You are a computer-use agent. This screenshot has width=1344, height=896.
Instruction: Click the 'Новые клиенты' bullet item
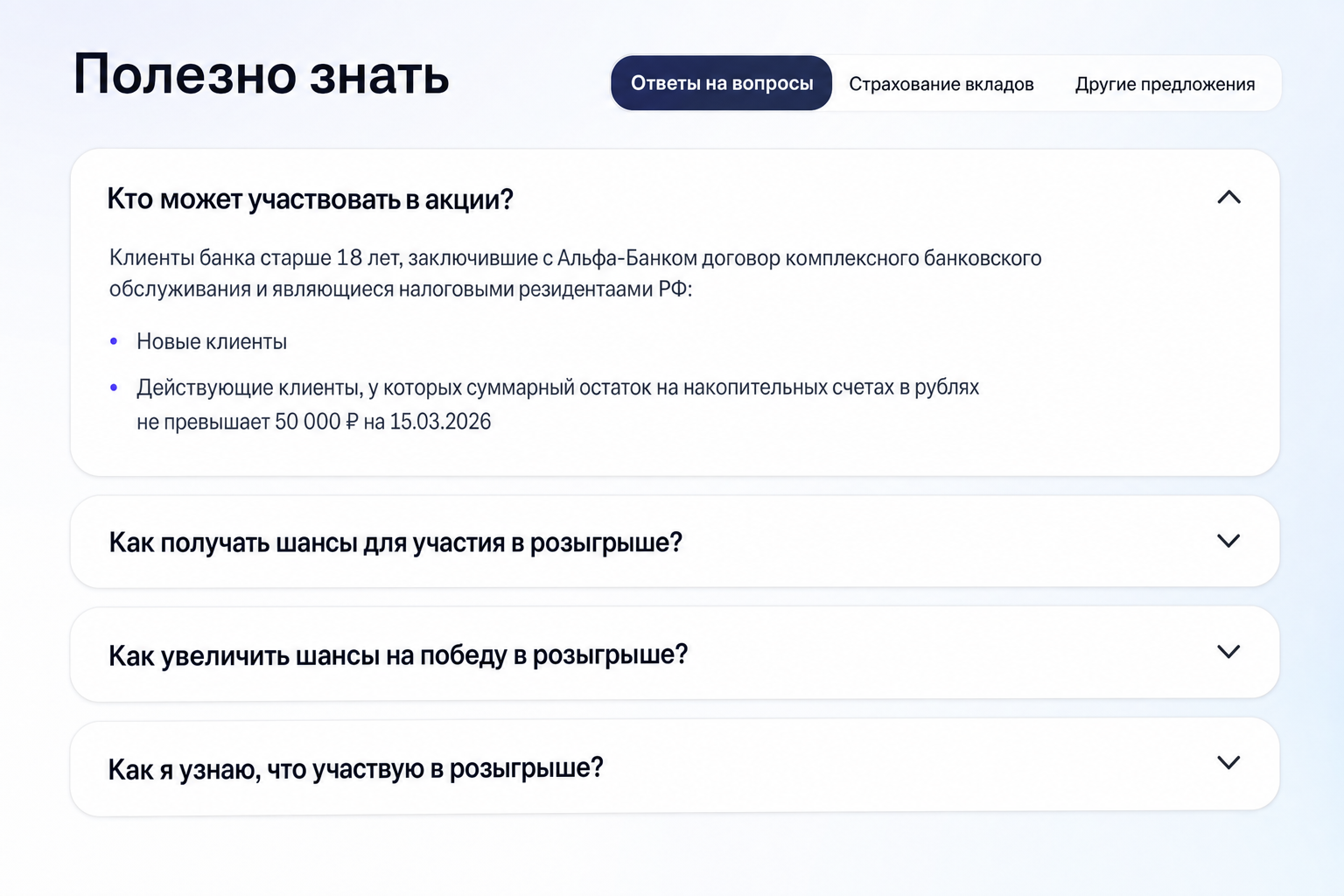212,341
